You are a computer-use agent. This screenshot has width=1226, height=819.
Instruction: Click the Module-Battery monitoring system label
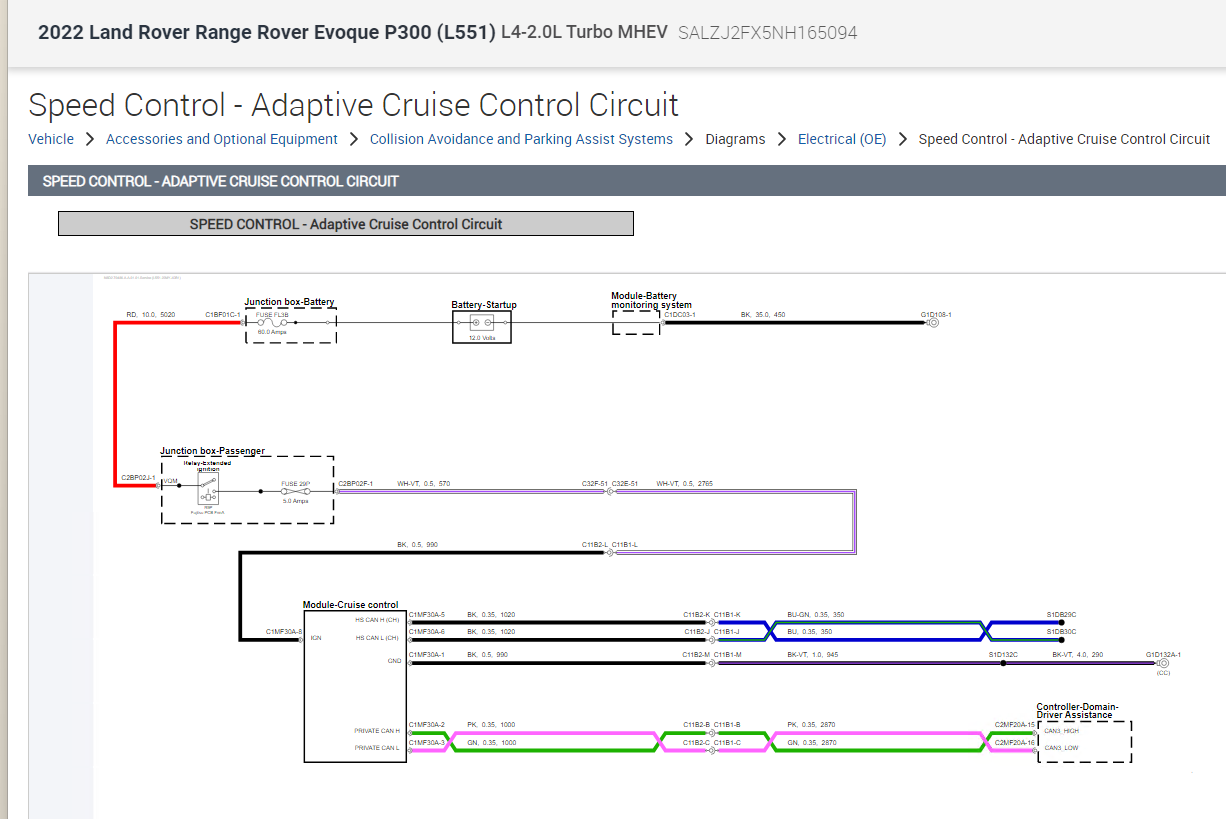click(x=651, y=300)
